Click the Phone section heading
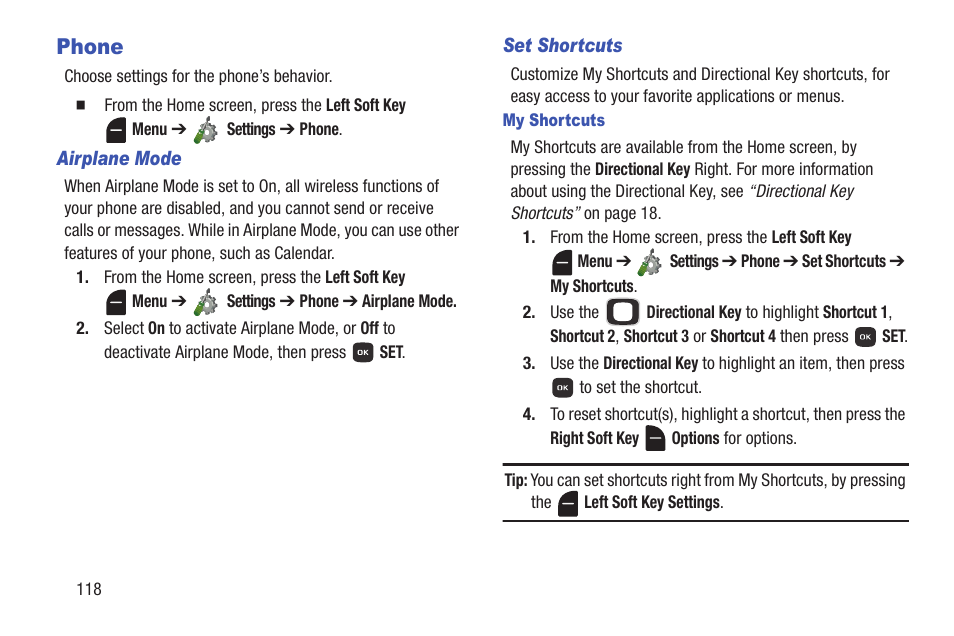 click(x=90, y=47)
